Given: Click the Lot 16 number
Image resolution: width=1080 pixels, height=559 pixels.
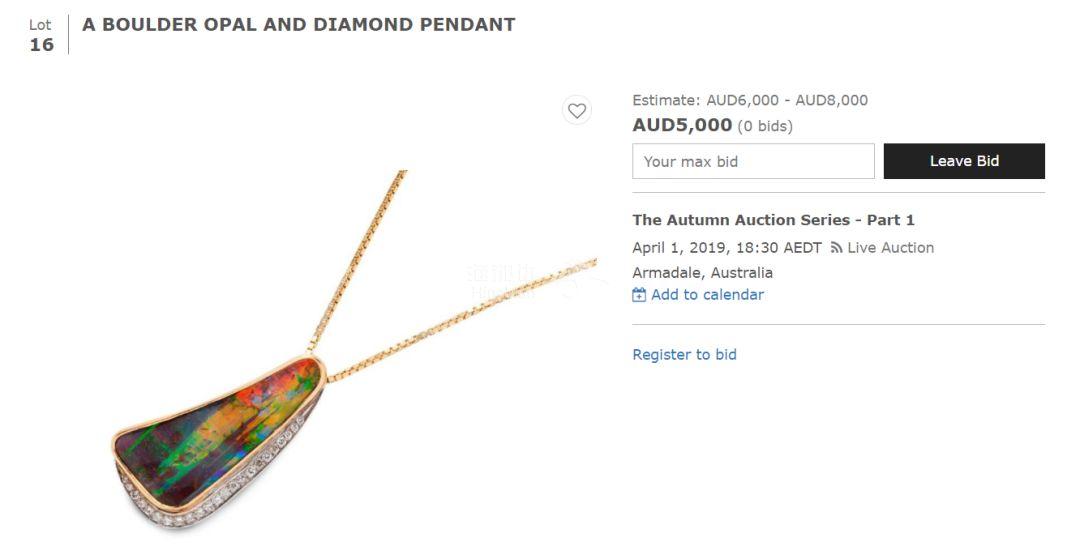Looking at the screenshot, I should [41, 44].
